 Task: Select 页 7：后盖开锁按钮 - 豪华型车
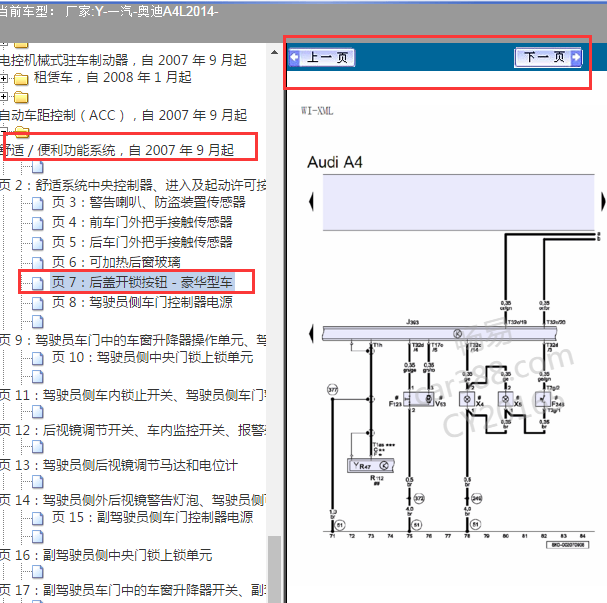(142, 282)
